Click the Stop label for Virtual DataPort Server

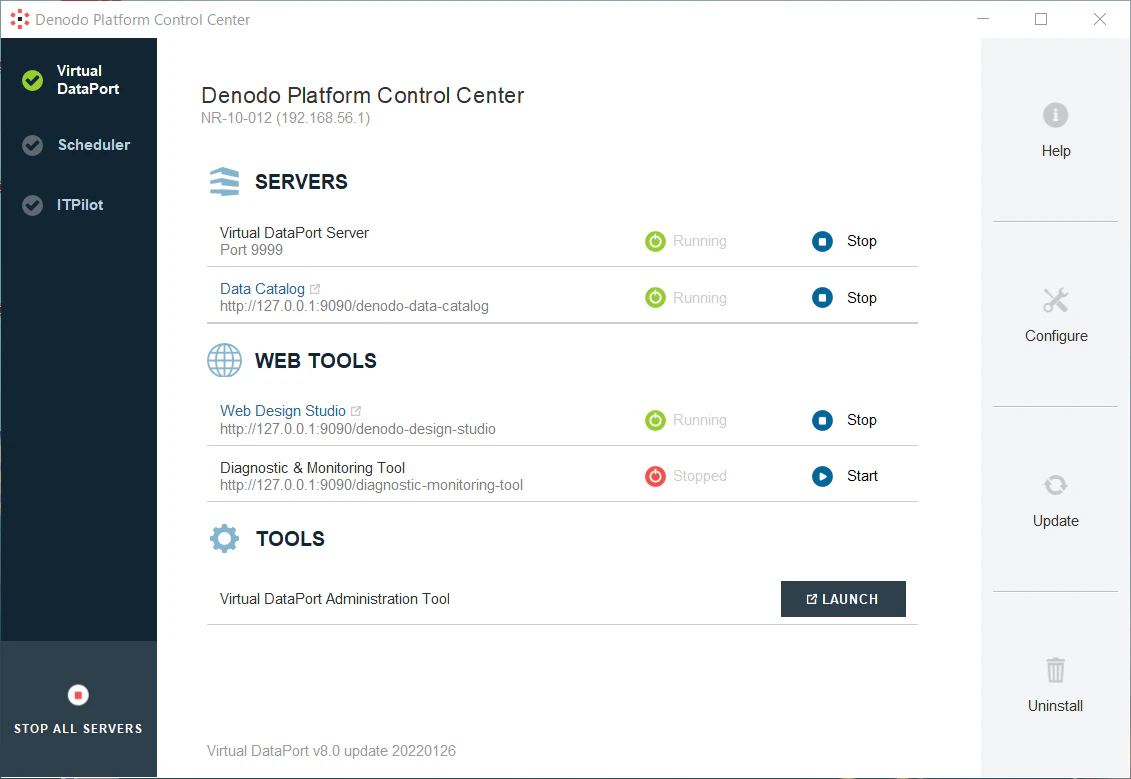[861, 241]
